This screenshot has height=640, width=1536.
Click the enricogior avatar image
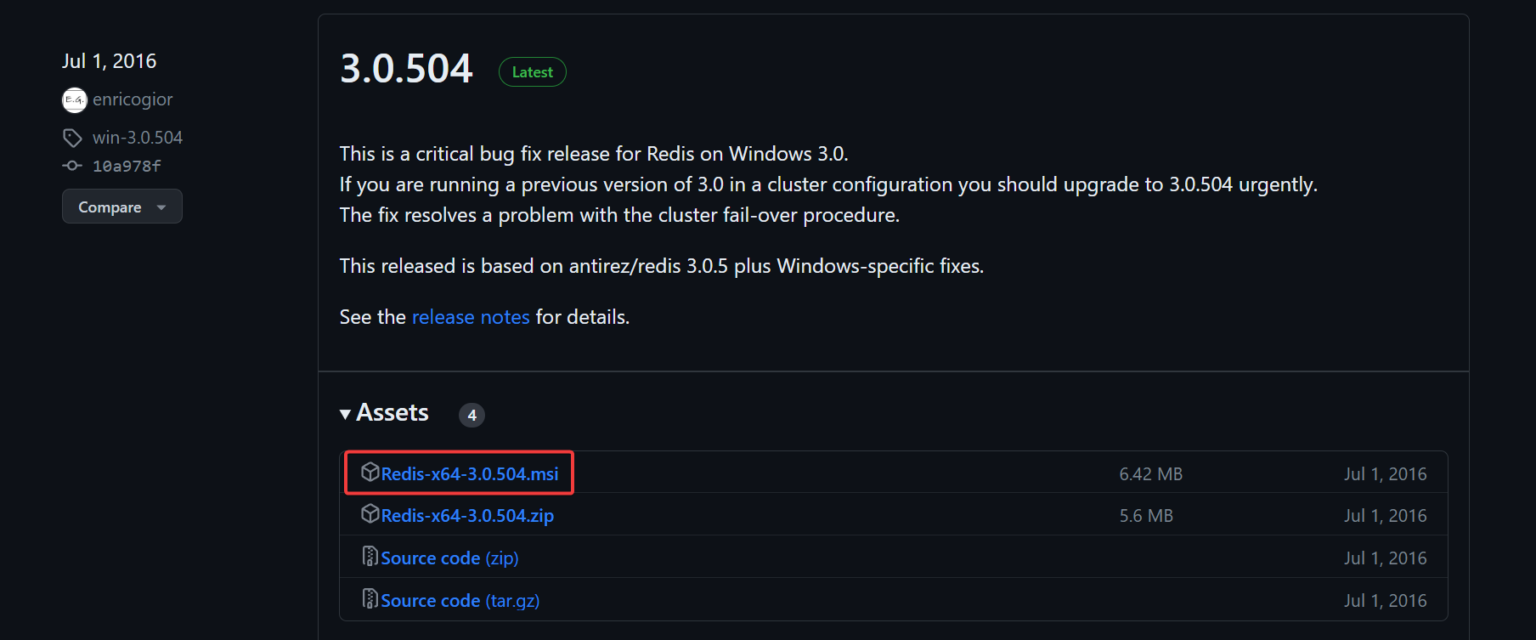click(74, 100)
